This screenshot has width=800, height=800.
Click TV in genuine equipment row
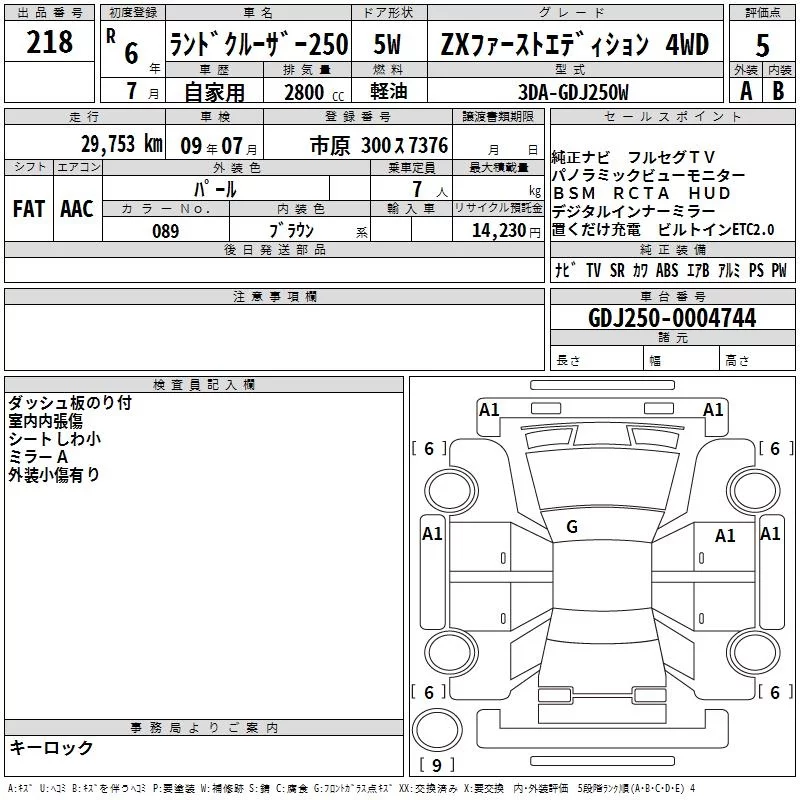[593, 270]
